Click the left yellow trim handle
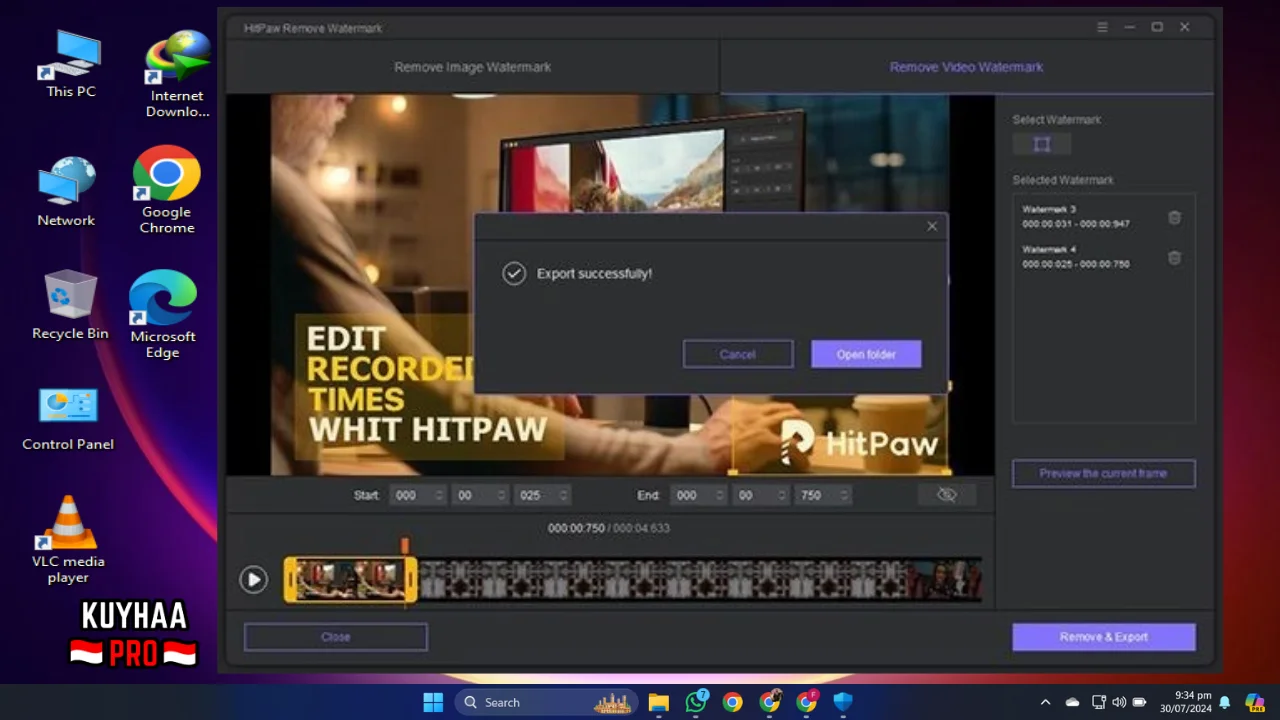 coord(290,580)
